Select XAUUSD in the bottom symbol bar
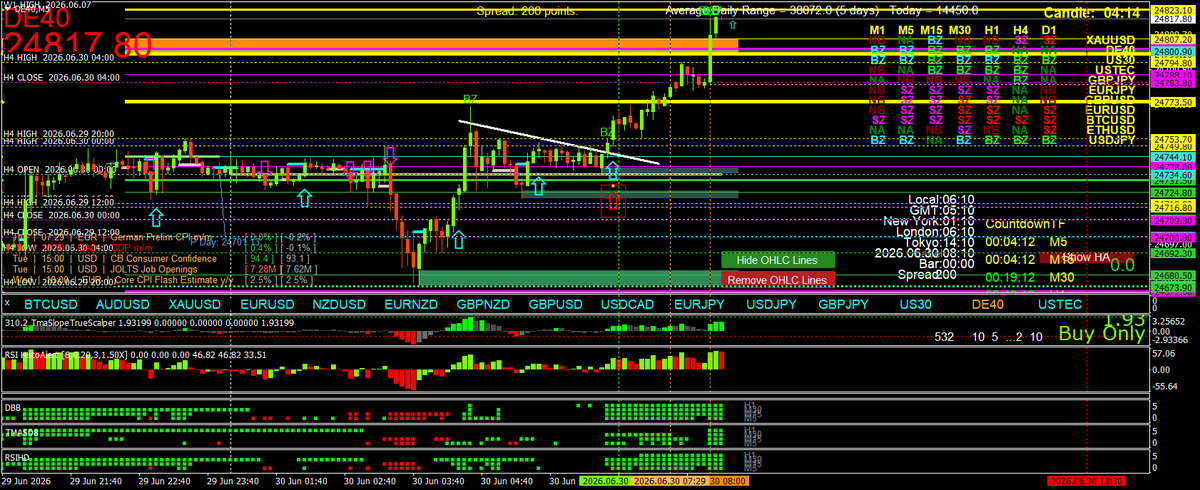The width and height of the screenshot is (1200, 490). coord(194,303)
